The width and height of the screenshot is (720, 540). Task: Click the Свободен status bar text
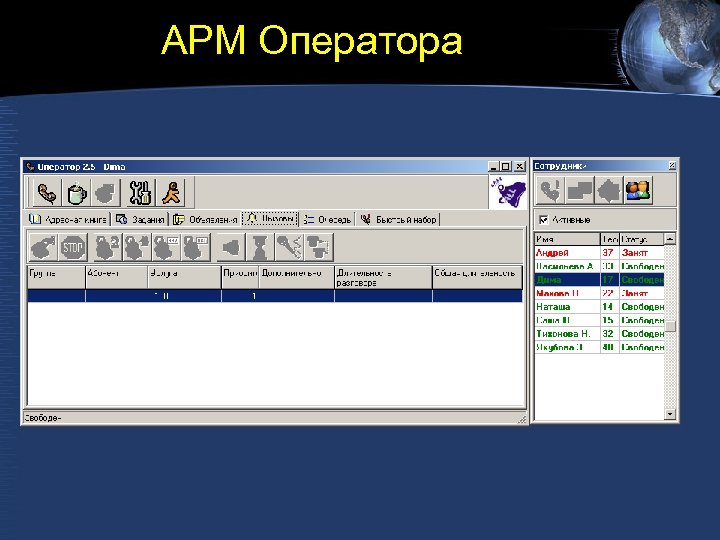coord(43,418)
